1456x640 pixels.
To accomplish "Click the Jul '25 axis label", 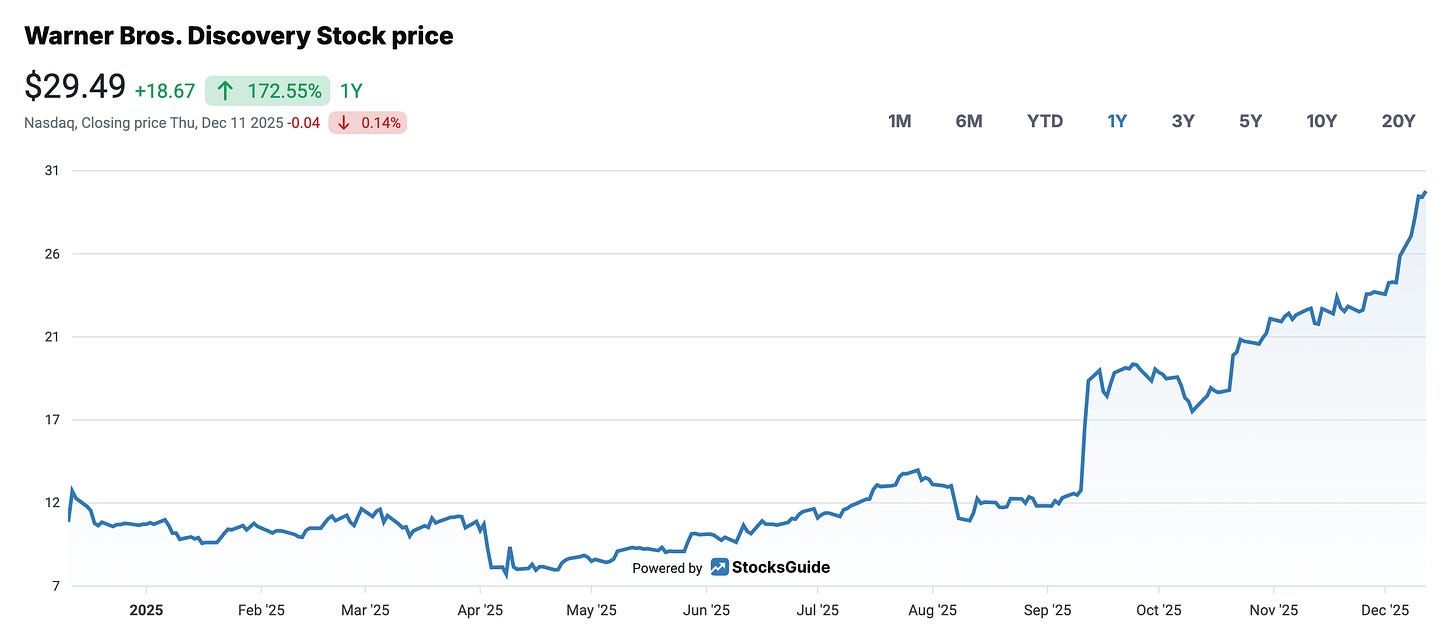I will point(819,609).
